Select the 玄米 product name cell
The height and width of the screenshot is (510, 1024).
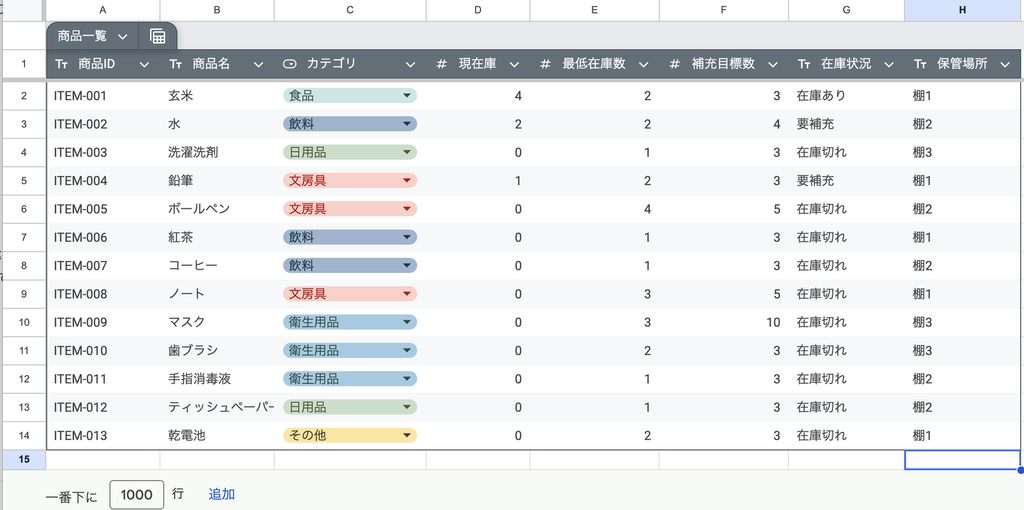coord(217,96)
